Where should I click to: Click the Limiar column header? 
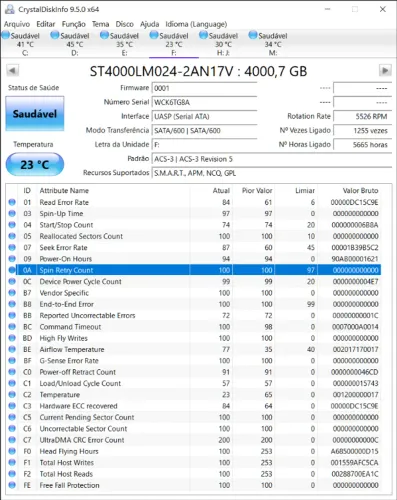click(305, 191)
